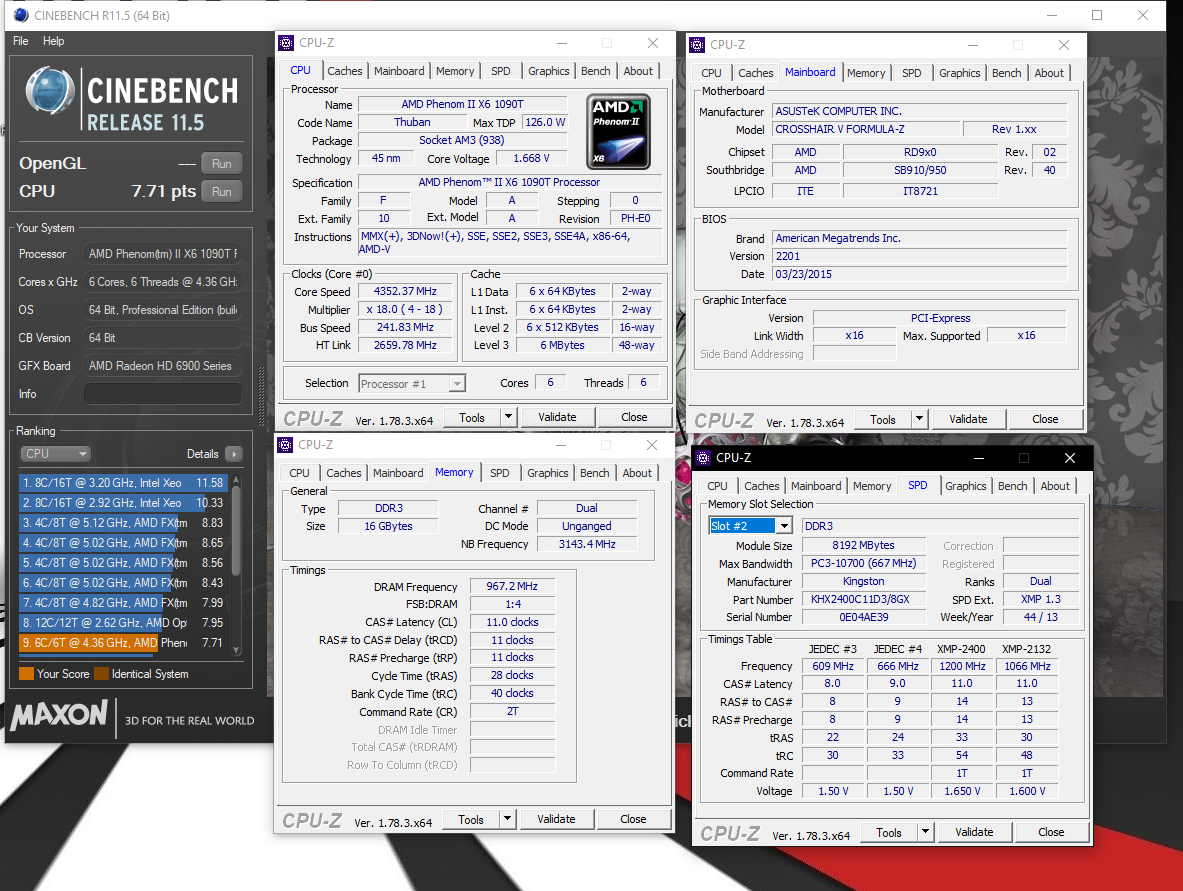
Task: Expand Tools dropdown arrow in CPU window
Action: point(509,417)
